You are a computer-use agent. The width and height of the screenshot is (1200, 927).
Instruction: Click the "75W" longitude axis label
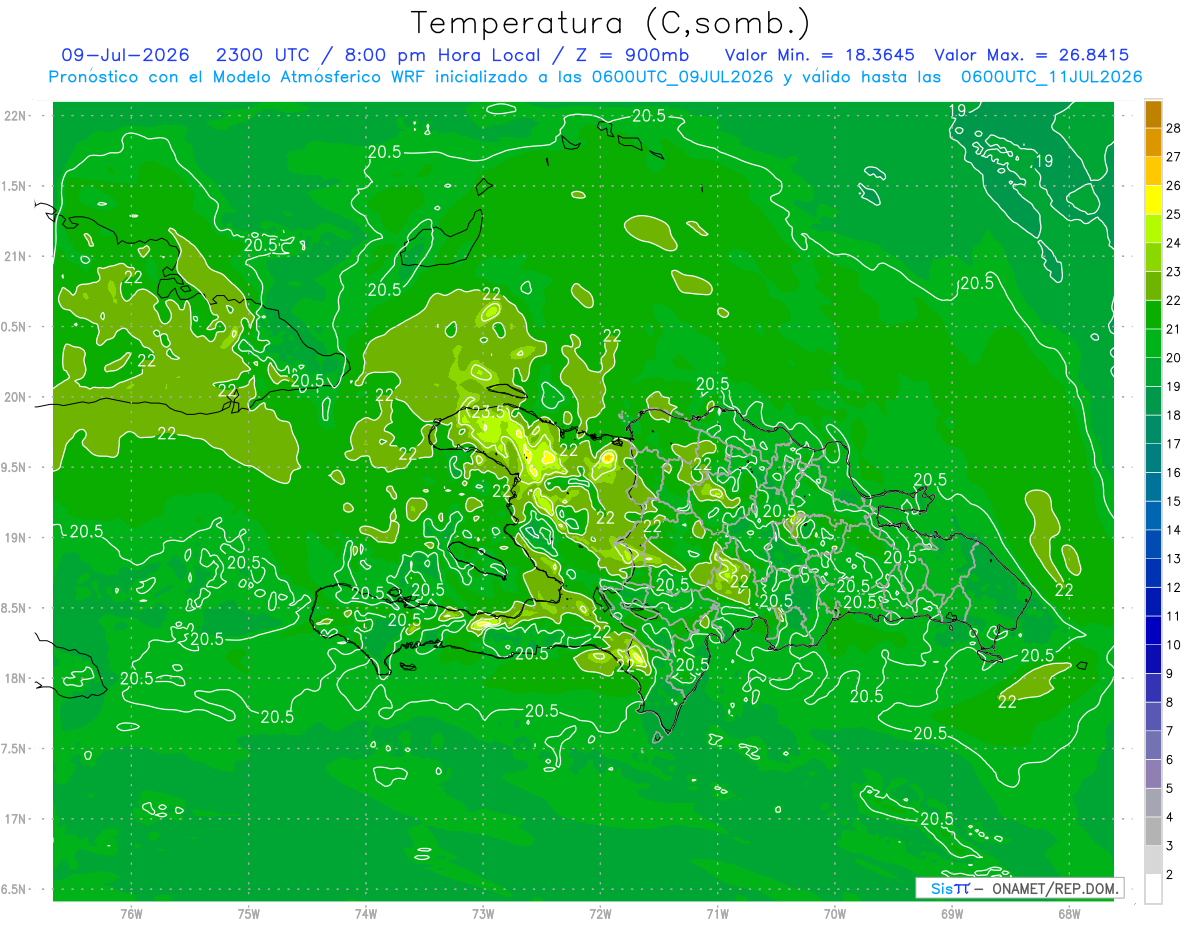point(249,914)
